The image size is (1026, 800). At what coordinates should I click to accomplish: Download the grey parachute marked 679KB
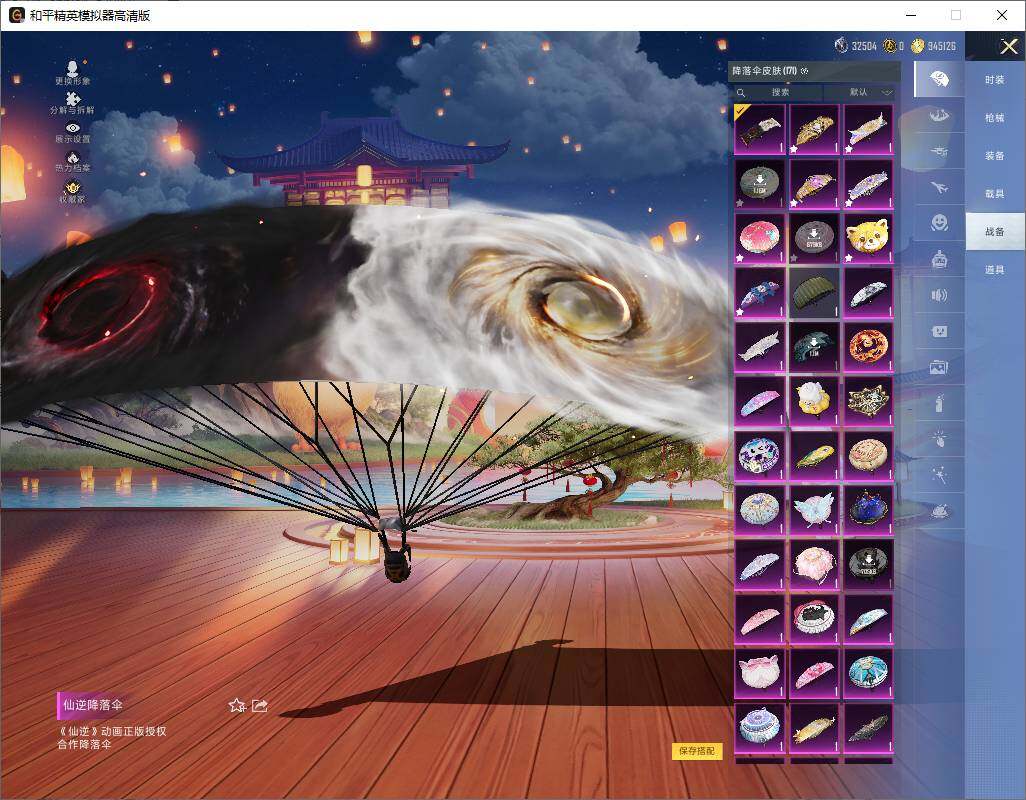point(814,238)
